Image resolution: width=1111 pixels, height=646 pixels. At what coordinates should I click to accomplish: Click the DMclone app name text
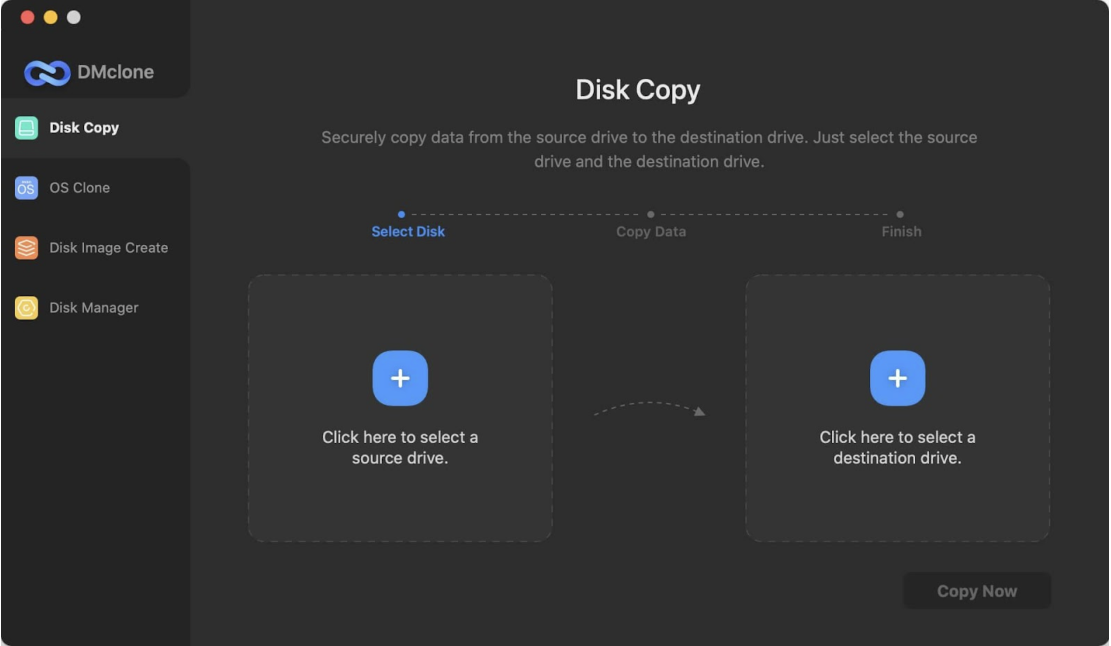point(115,72)
